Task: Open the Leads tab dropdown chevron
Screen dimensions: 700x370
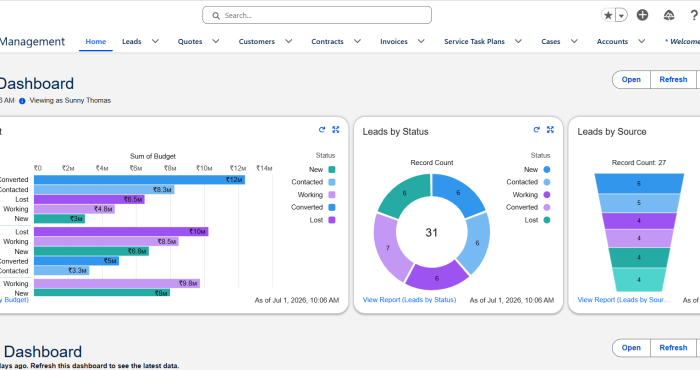Action: (155, 42)
